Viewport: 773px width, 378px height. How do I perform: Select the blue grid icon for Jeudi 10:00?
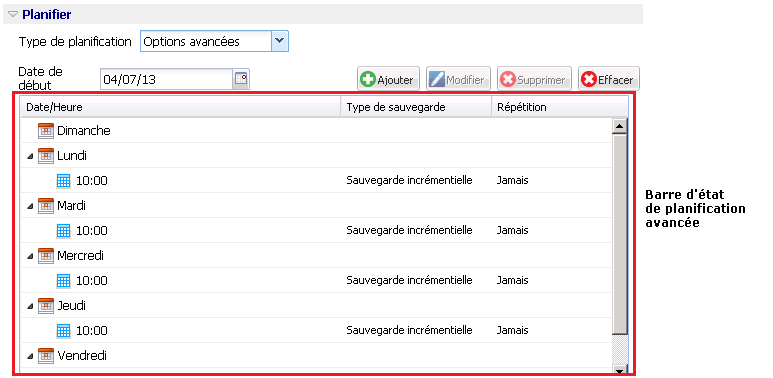tap(64, 331)
